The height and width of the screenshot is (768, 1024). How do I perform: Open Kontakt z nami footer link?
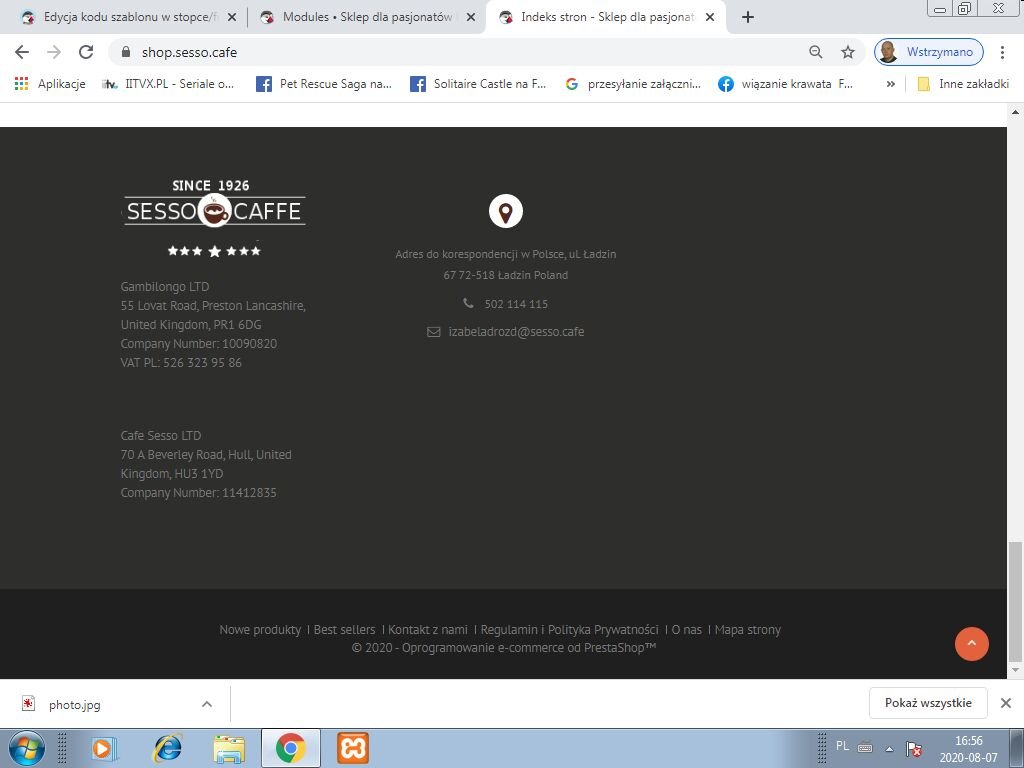[428, 630]
